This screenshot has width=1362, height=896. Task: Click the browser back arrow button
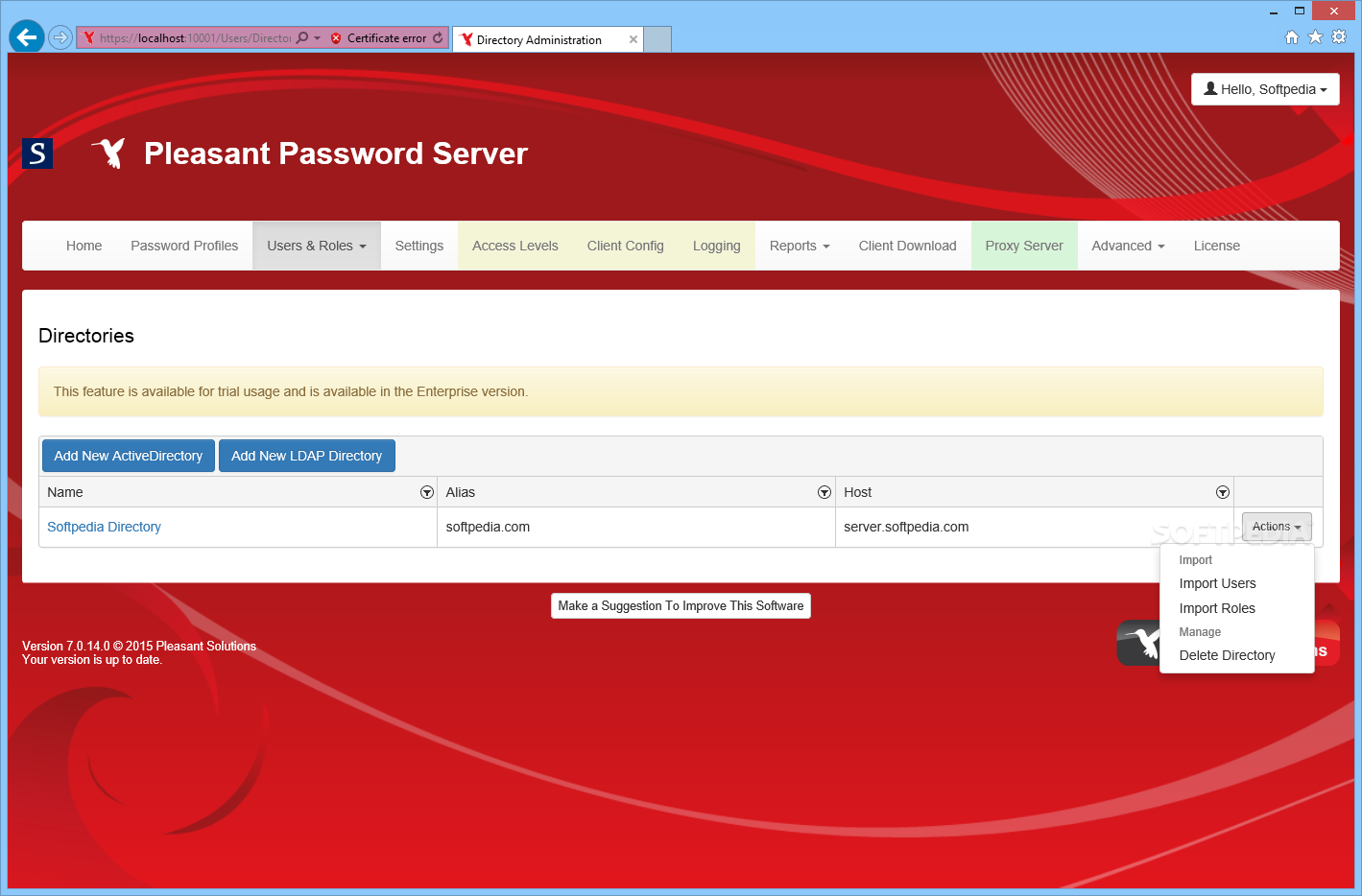click(x=27, y=37)
